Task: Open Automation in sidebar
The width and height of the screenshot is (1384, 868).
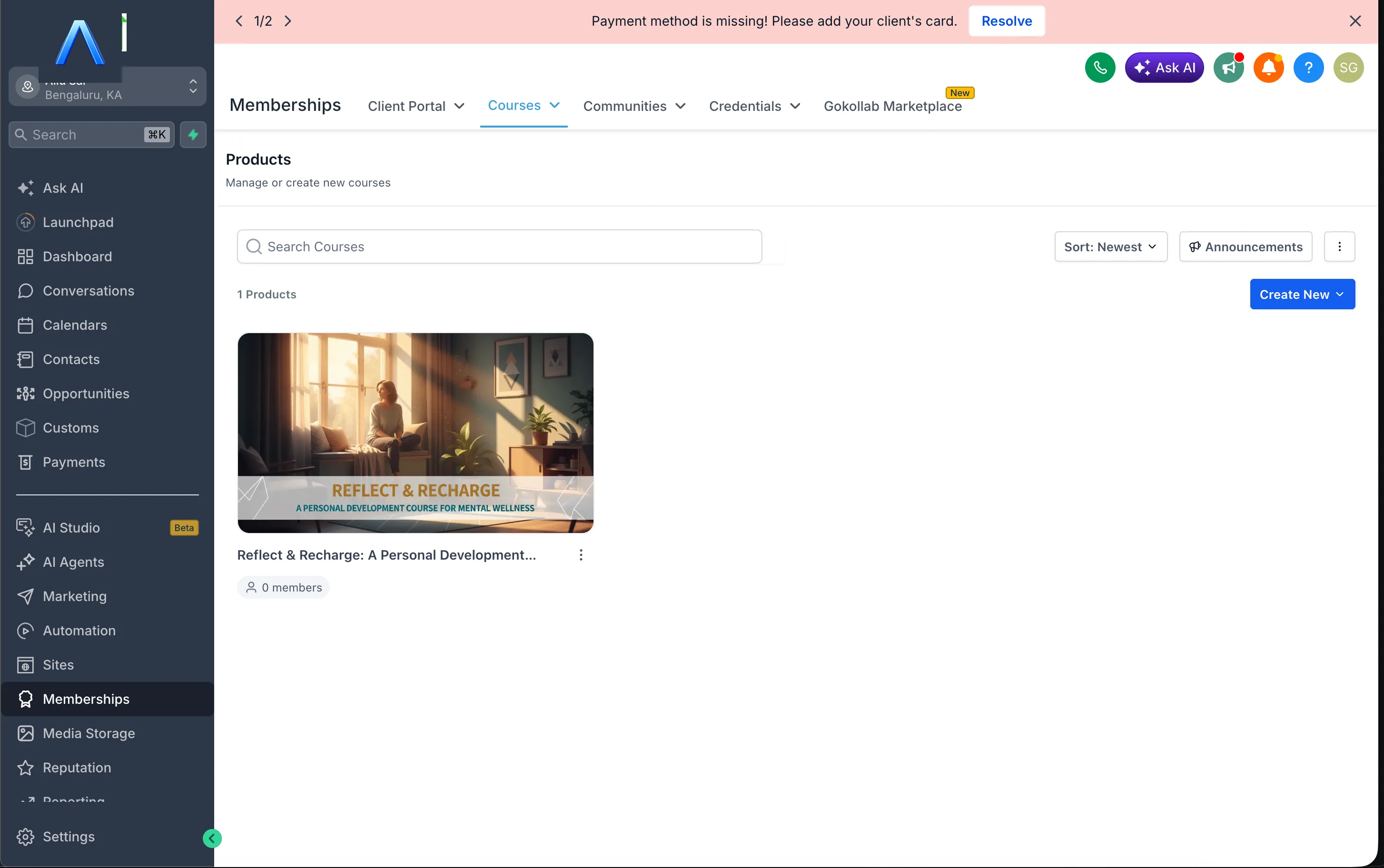Action: (108, 631)
